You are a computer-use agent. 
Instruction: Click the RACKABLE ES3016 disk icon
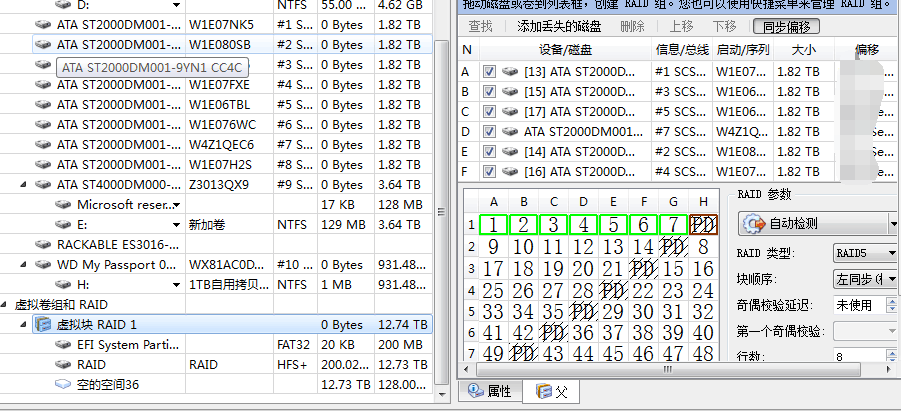(42, 244)
